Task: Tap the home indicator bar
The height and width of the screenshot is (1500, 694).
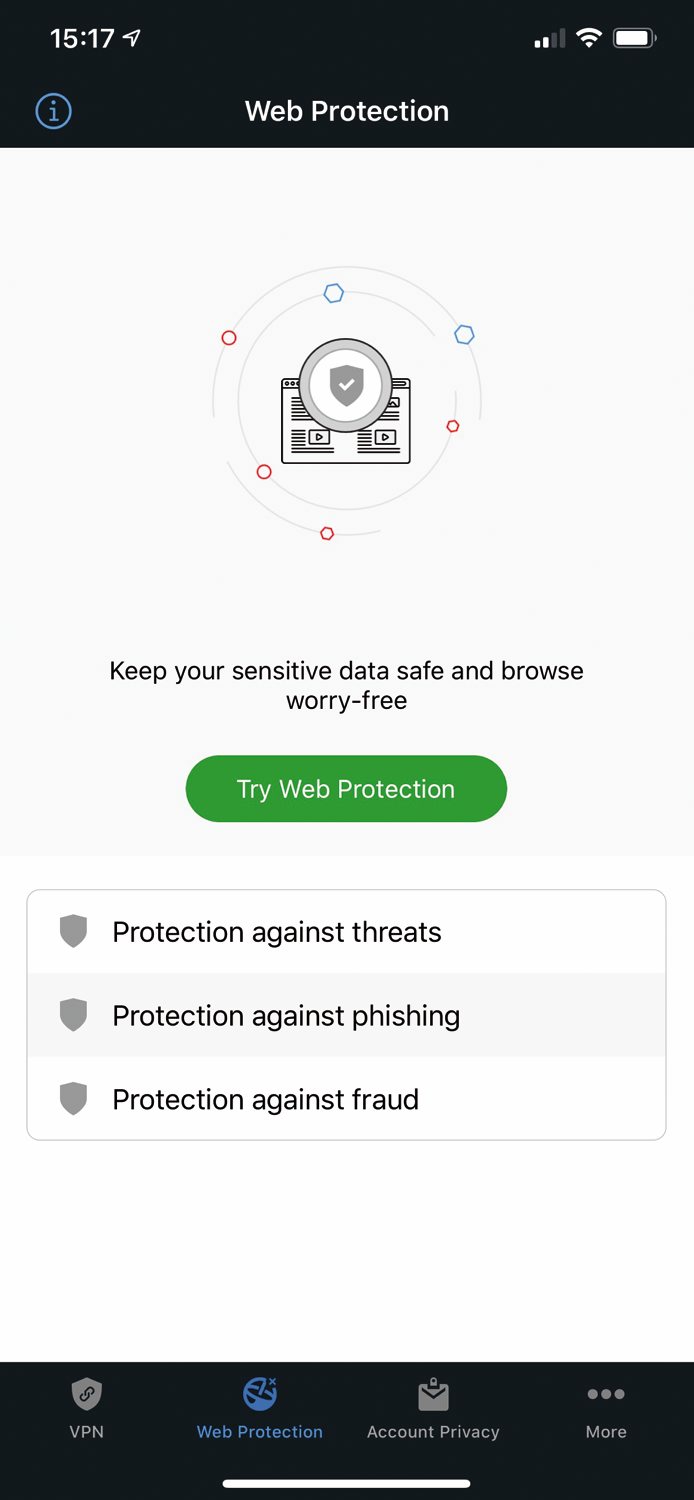Action: tap(346, 1484)
